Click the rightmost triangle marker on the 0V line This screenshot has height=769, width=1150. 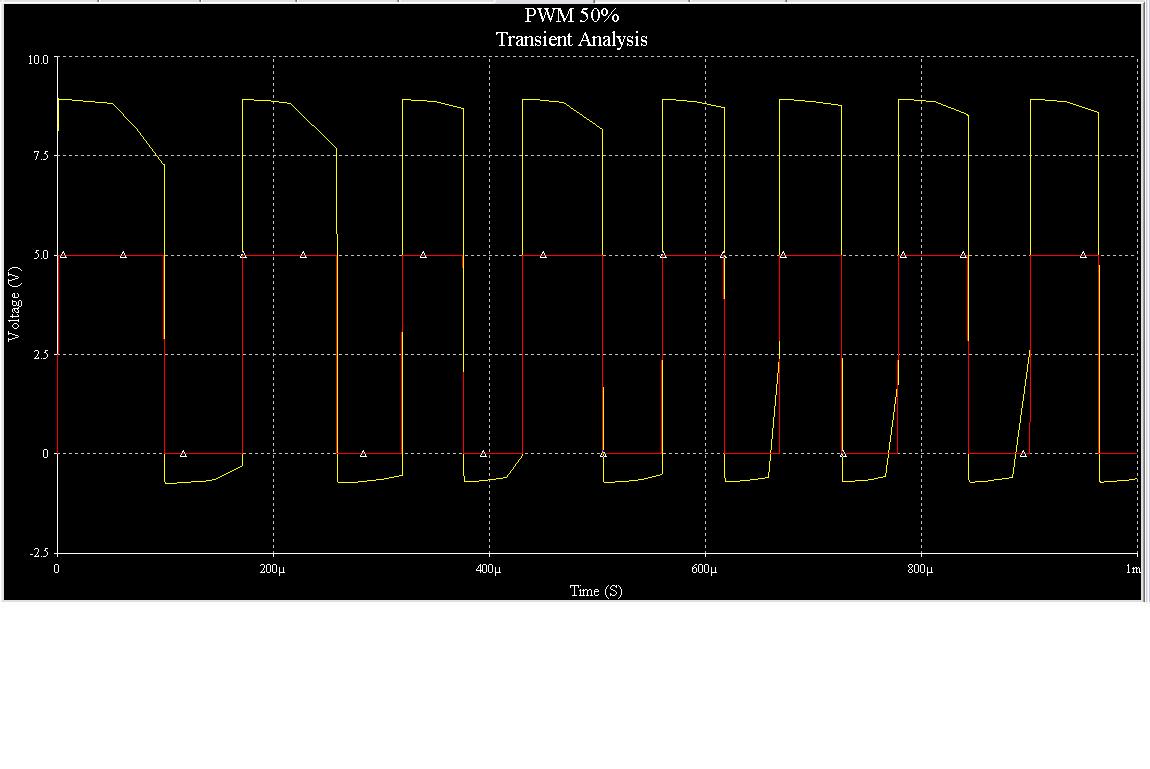1024,454
